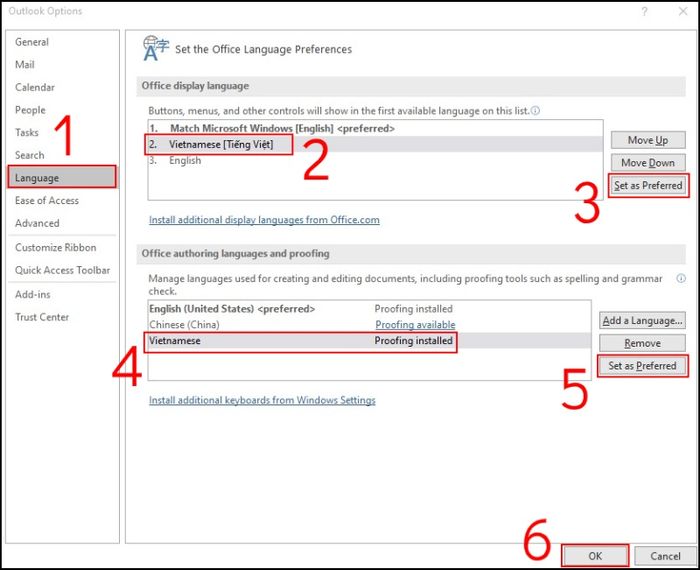
Task: Set selected display language as preferred
Action: 648,185
